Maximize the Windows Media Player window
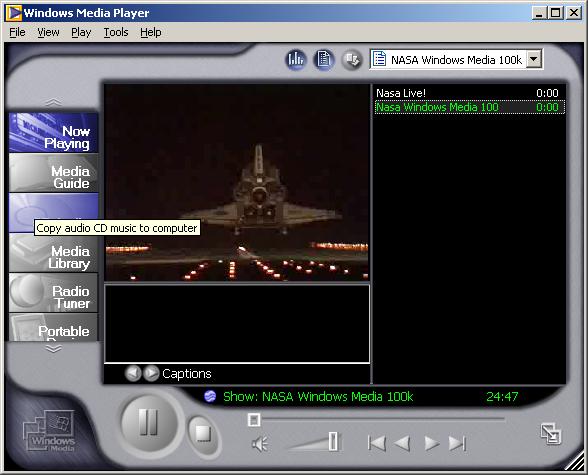 click(555, 13)
